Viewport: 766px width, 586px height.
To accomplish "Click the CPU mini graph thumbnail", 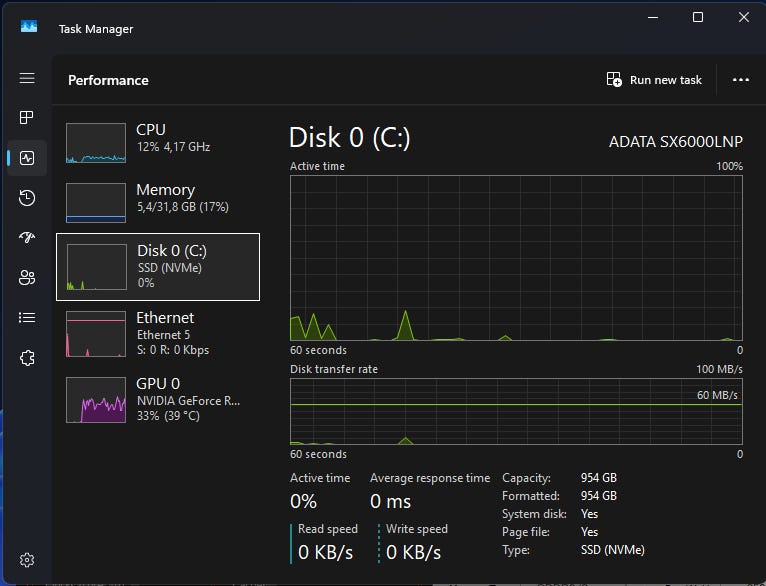I will tap(96, 143).
